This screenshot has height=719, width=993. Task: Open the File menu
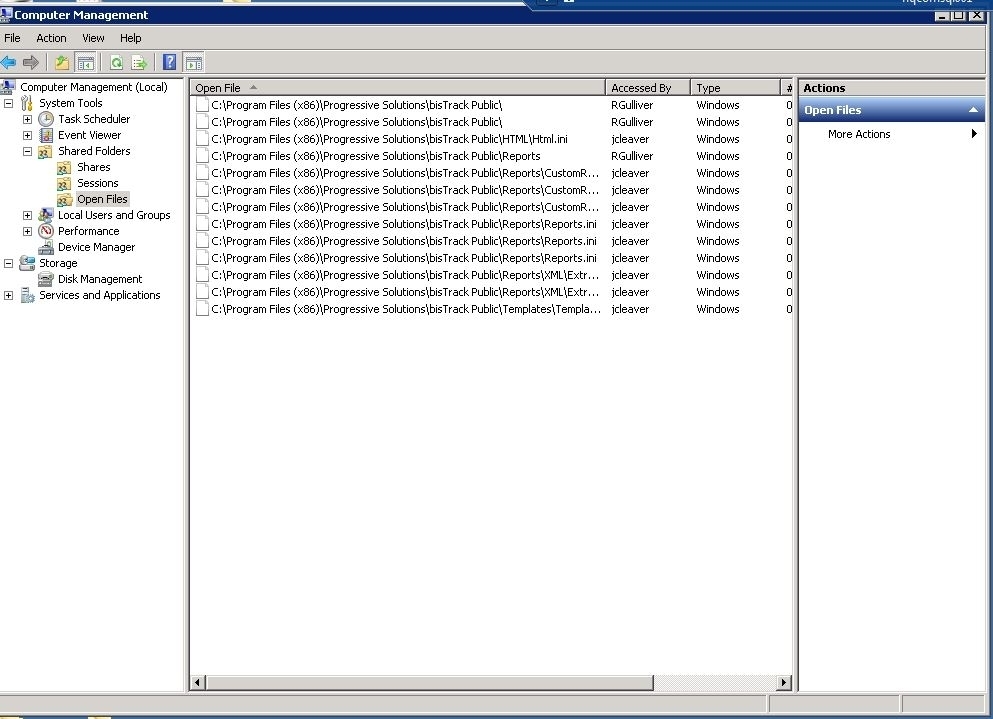coord(12,38)
